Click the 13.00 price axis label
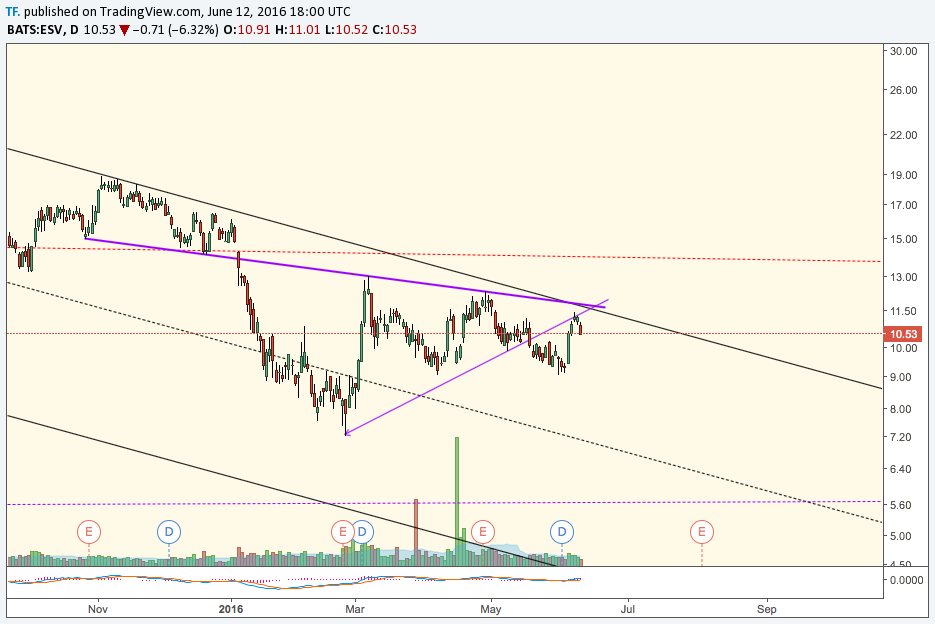Image resolution: width=935 pixels, height=624 pixels. [x=903, y=277]
